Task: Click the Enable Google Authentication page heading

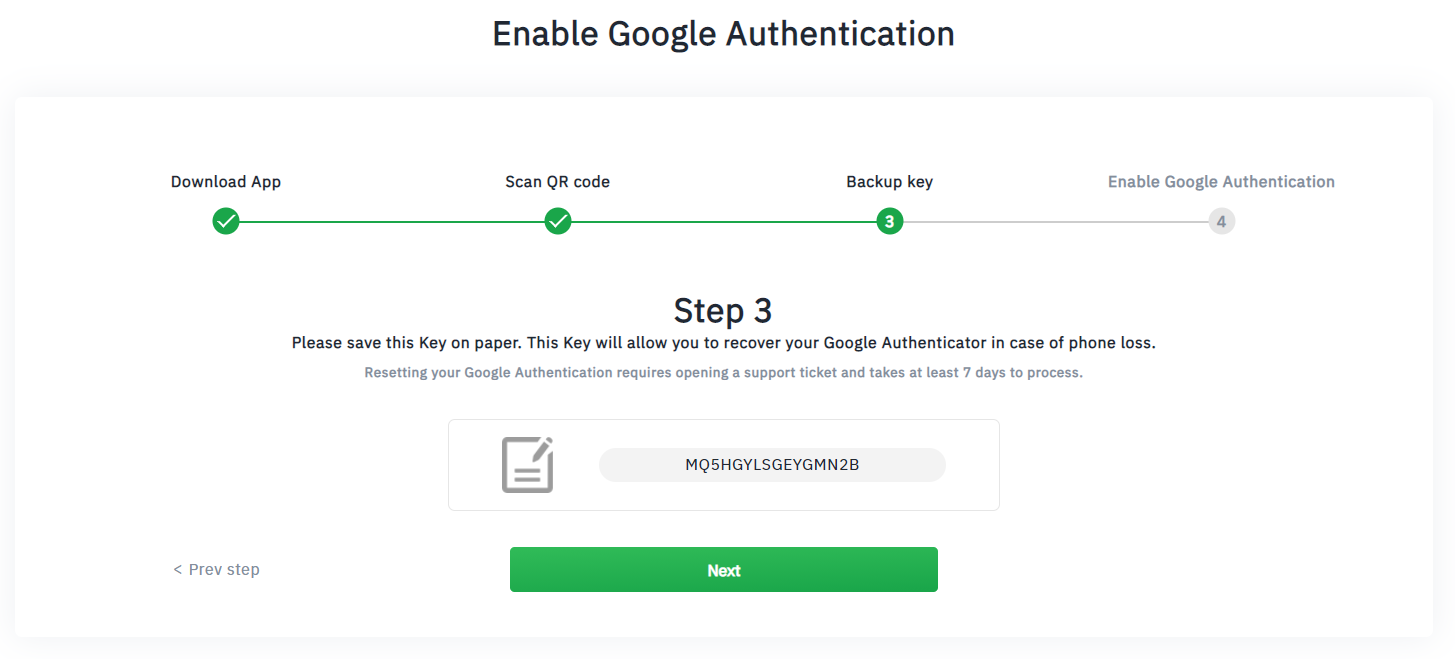Action: pyautogui.click(x=724, y=34)
